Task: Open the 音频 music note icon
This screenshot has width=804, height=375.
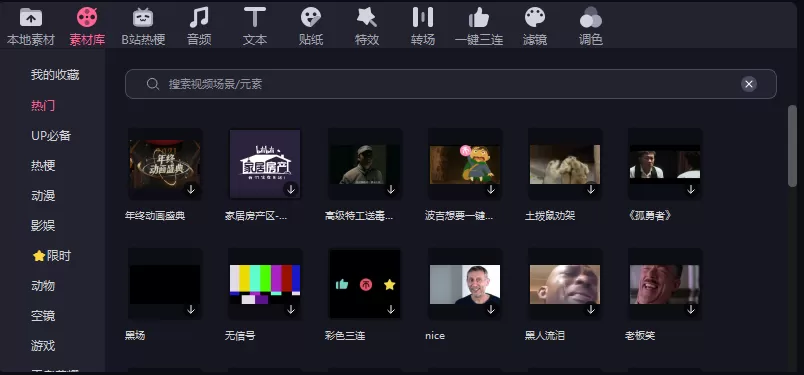Action: 199,18
